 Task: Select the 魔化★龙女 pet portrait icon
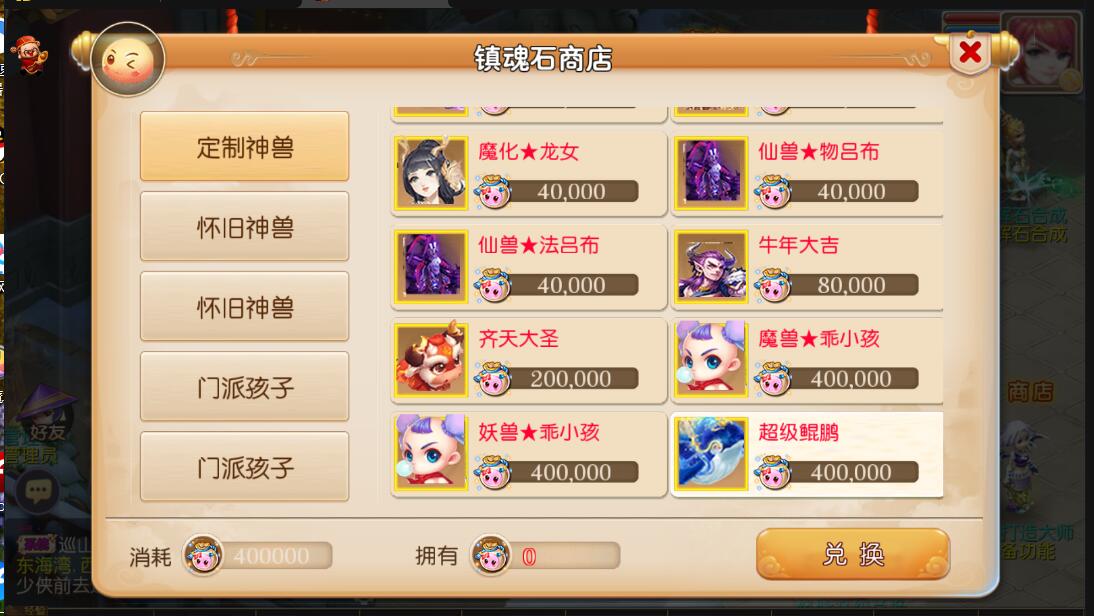click(x=430, y=173)
